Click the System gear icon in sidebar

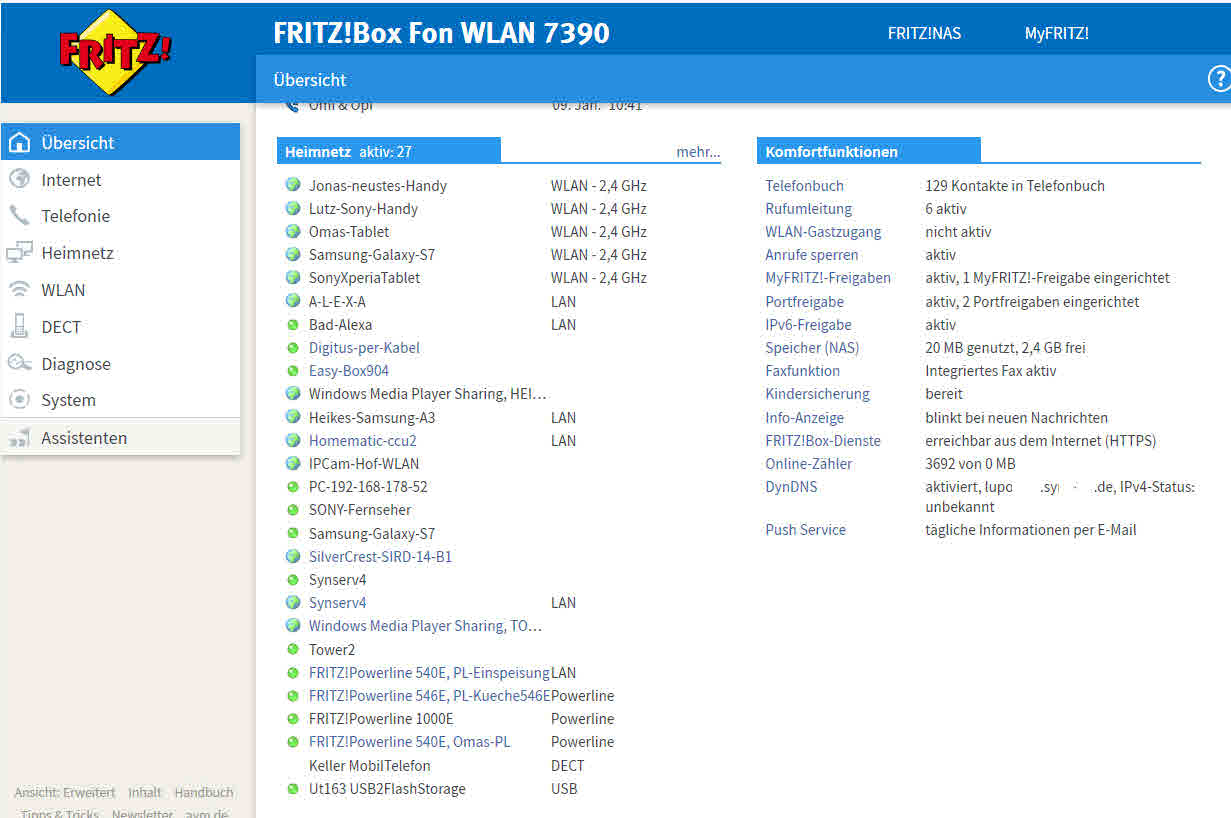(x=19, y=400)
